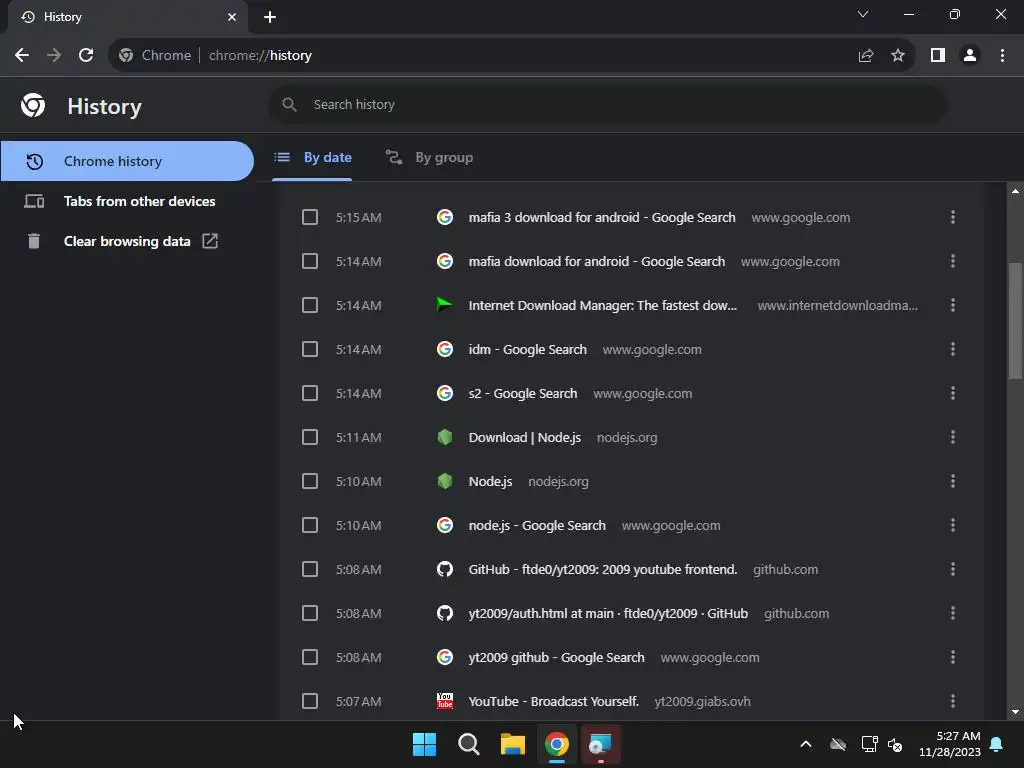Click the GitHub favicon on ftde0/yt2009 row
The height and width of the screenshot is (768, 1024).
tap(445, 569)
